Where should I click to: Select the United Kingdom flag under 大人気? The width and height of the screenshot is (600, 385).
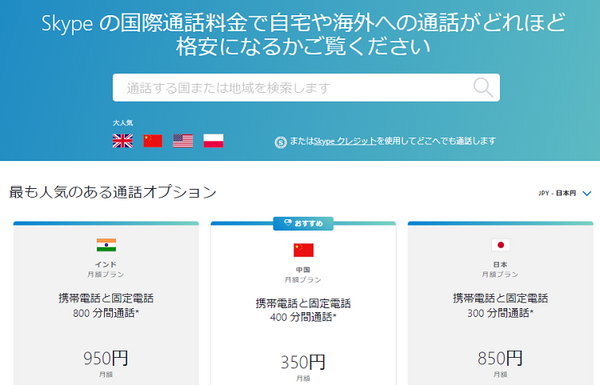[x=123, y=141]
